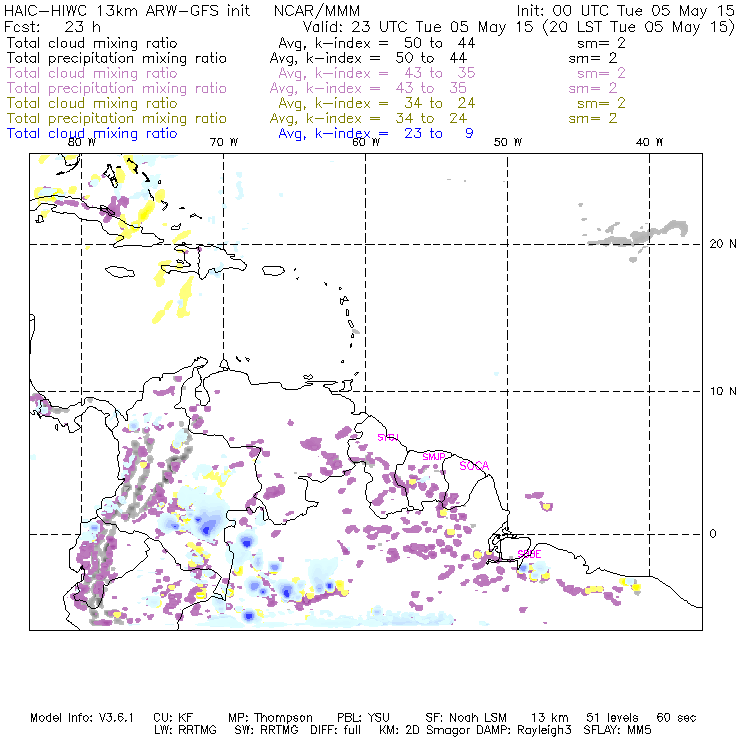Click the '10 N' latitude label
The height and width of the screenshot is (740, 740).
723,391
